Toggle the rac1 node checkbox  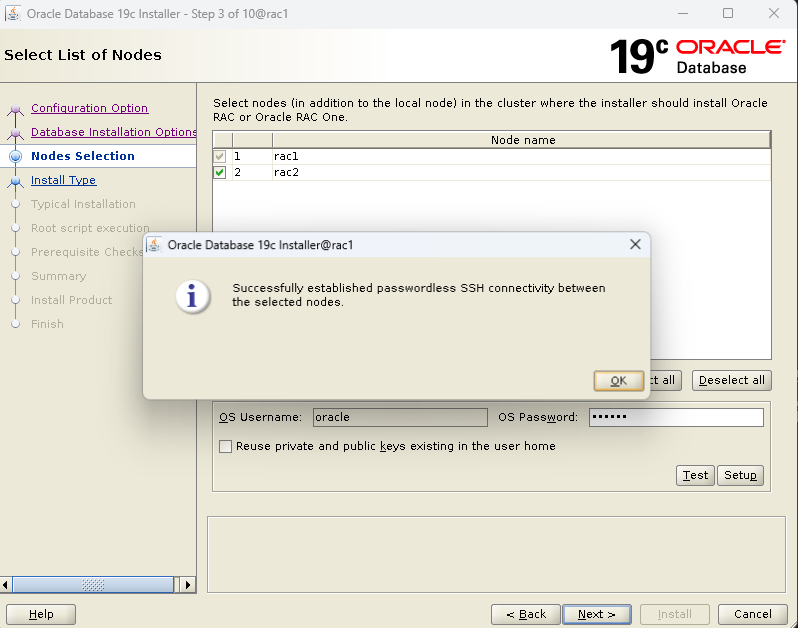(x=220, y=156)
